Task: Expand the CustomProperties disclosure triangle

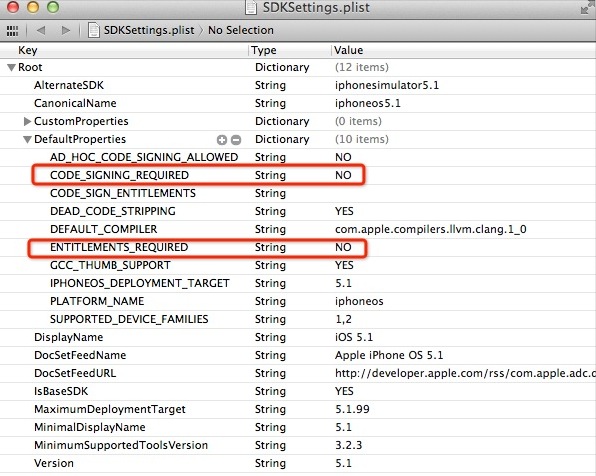Action: pyautogui.click(x=27, y=121)
